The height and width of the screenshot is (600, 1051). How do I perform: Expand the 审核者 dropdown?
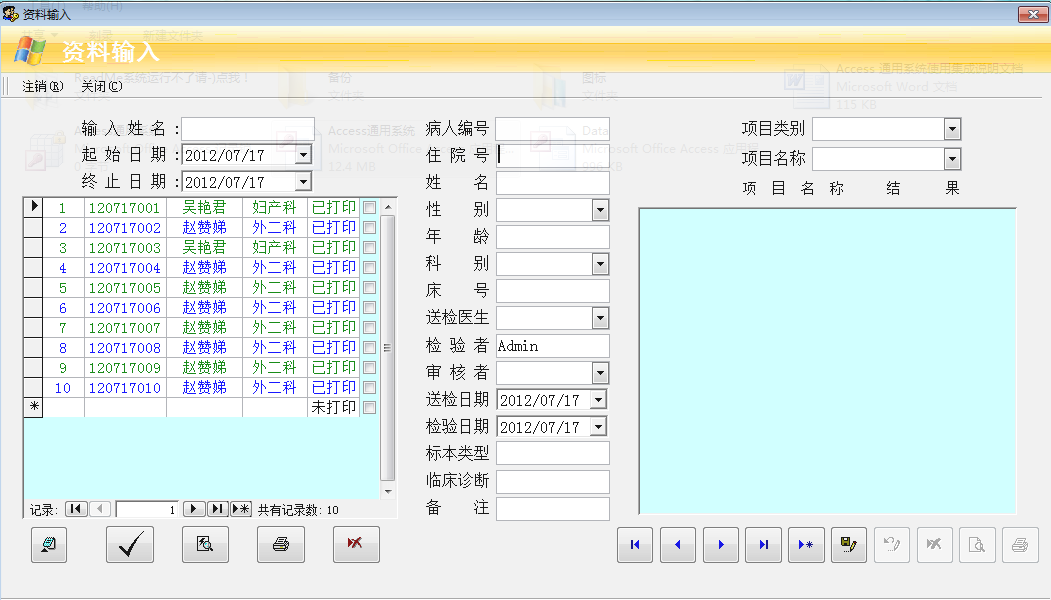pos(600,373)
